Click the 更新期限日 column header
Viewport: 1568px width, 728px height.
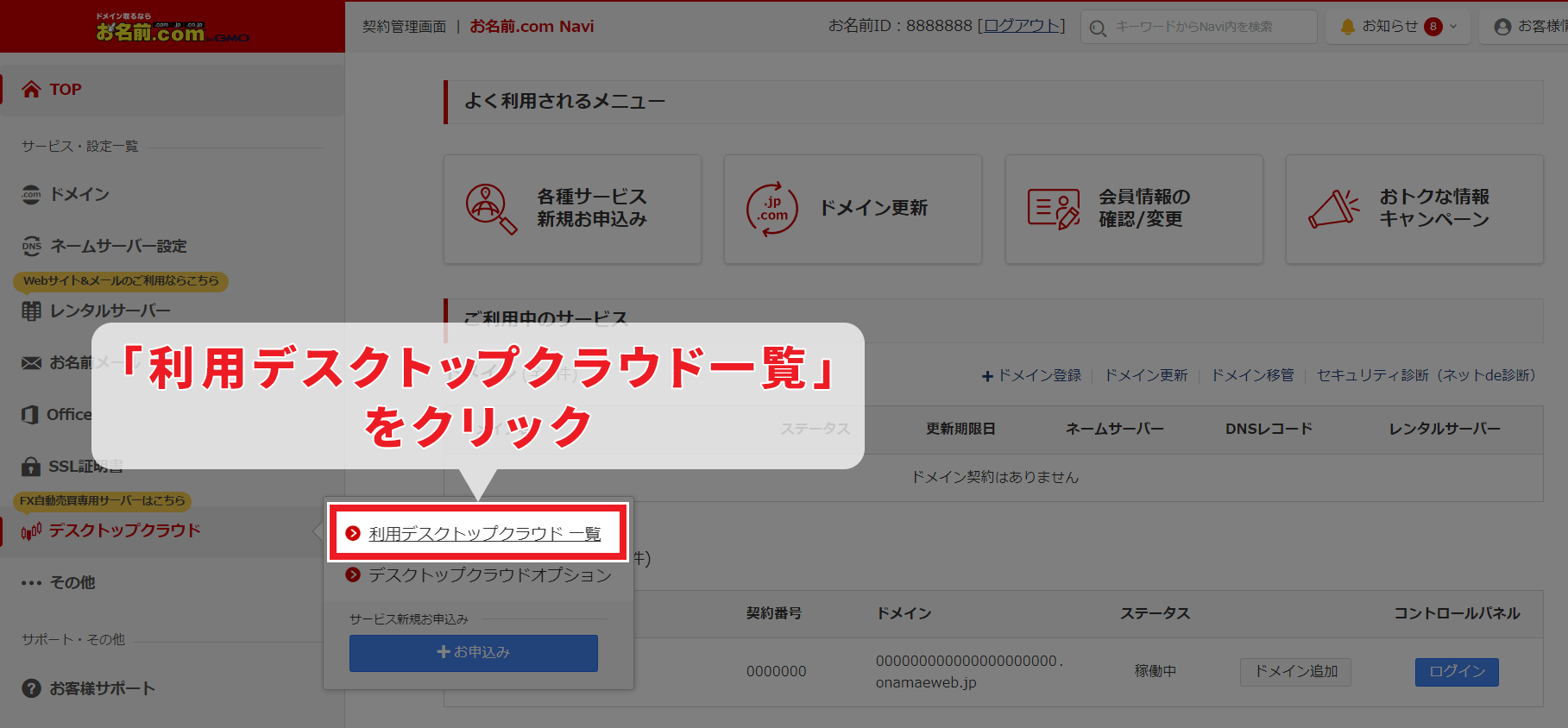(960, 429)
